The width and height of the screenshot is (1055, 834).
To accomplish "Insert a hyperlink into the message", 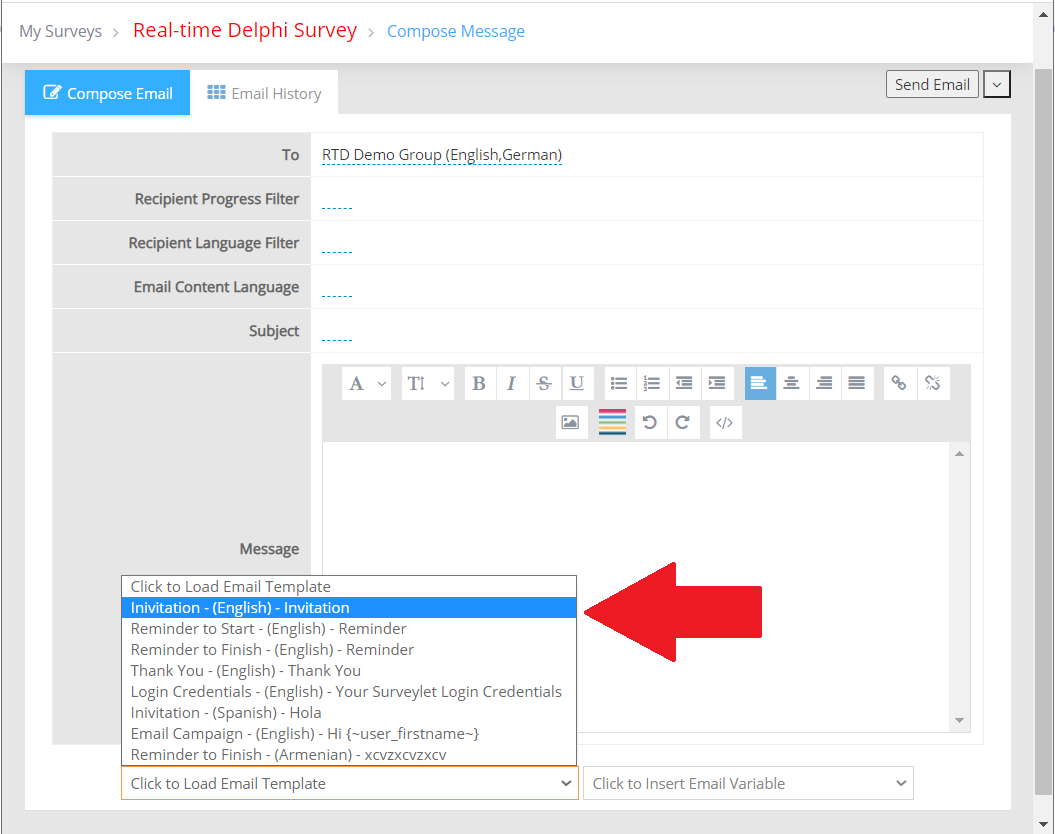I will tap(899, 384).
